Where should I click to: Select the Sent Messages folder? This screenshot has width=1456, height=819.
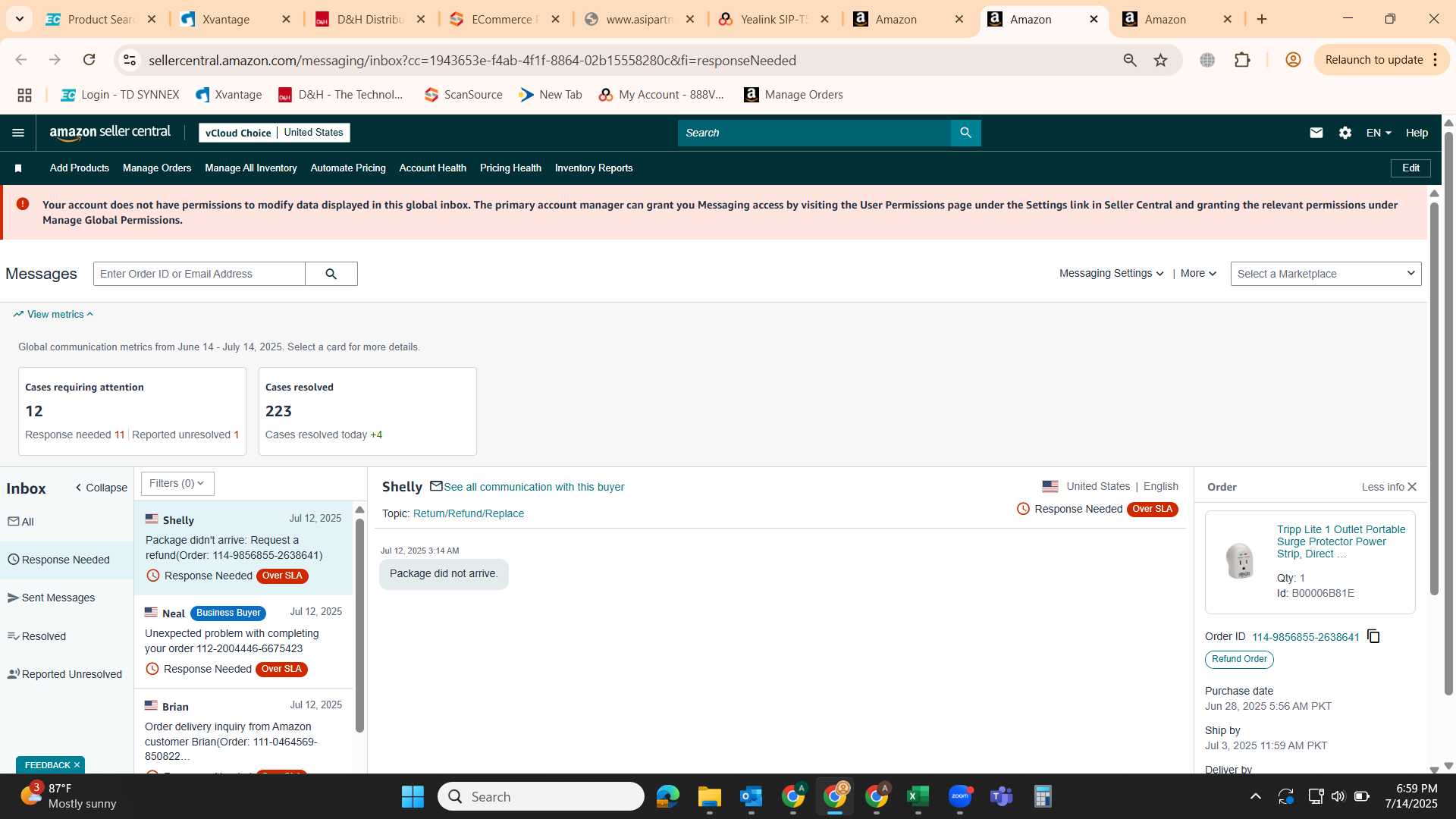point(67,598)
